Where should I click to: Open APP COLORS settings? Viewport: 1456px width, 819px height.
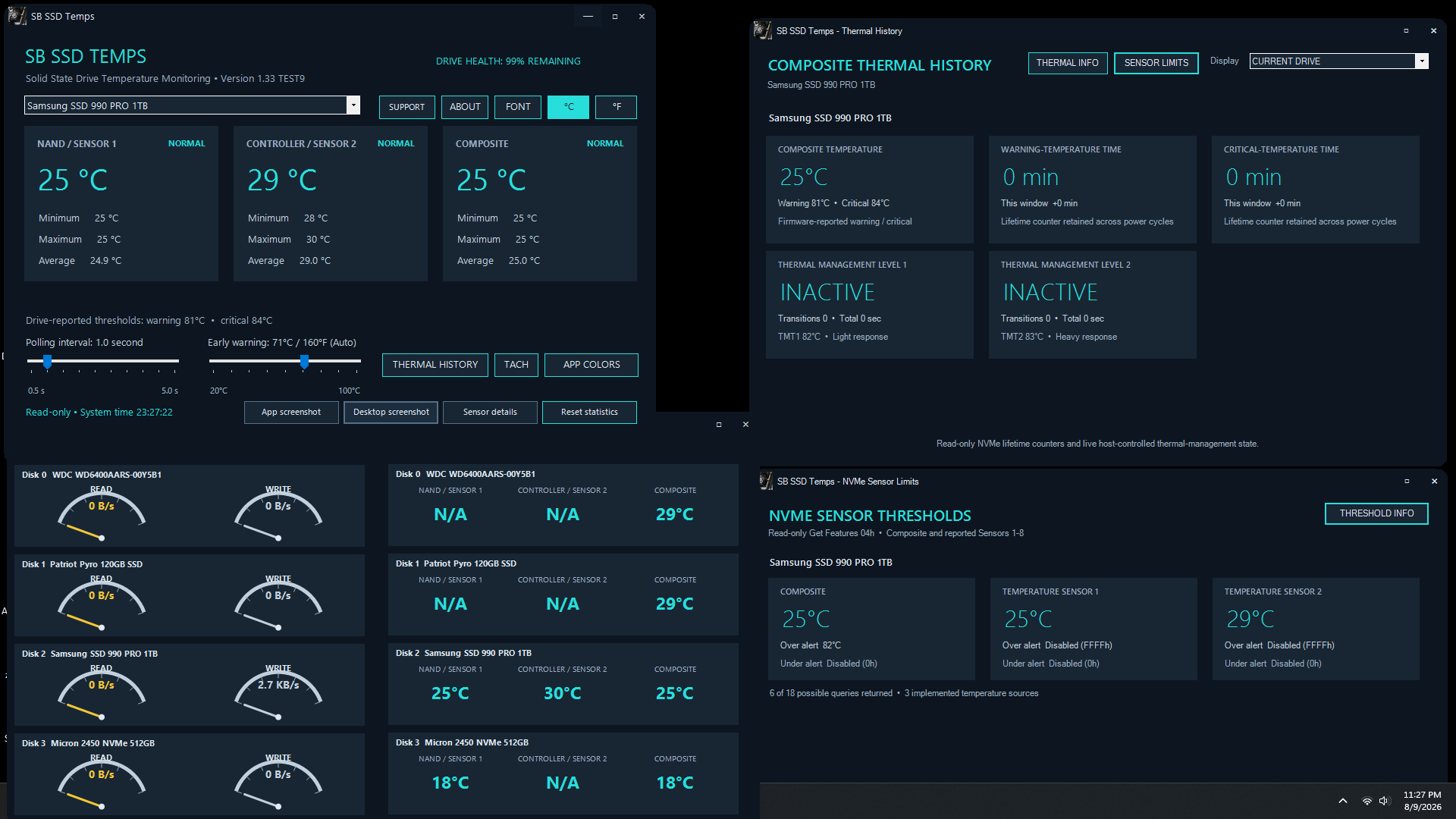click(x=591, y=365)
